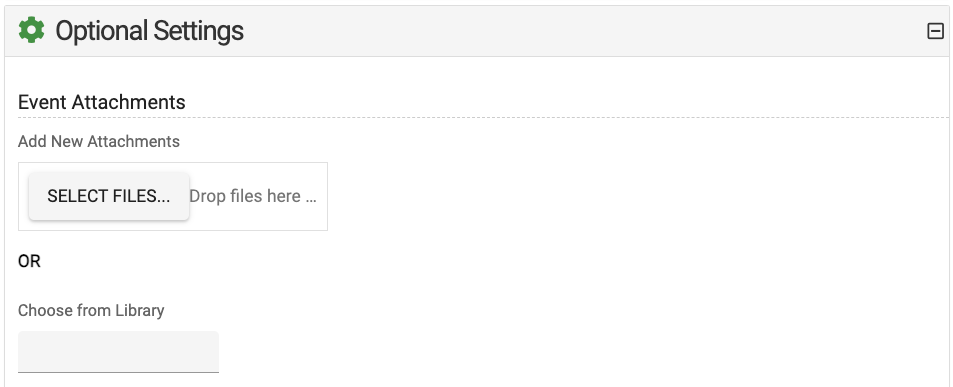The image size is (953, 387).
Task: Select the Event Attachments section heading
Action: point(101,102)
